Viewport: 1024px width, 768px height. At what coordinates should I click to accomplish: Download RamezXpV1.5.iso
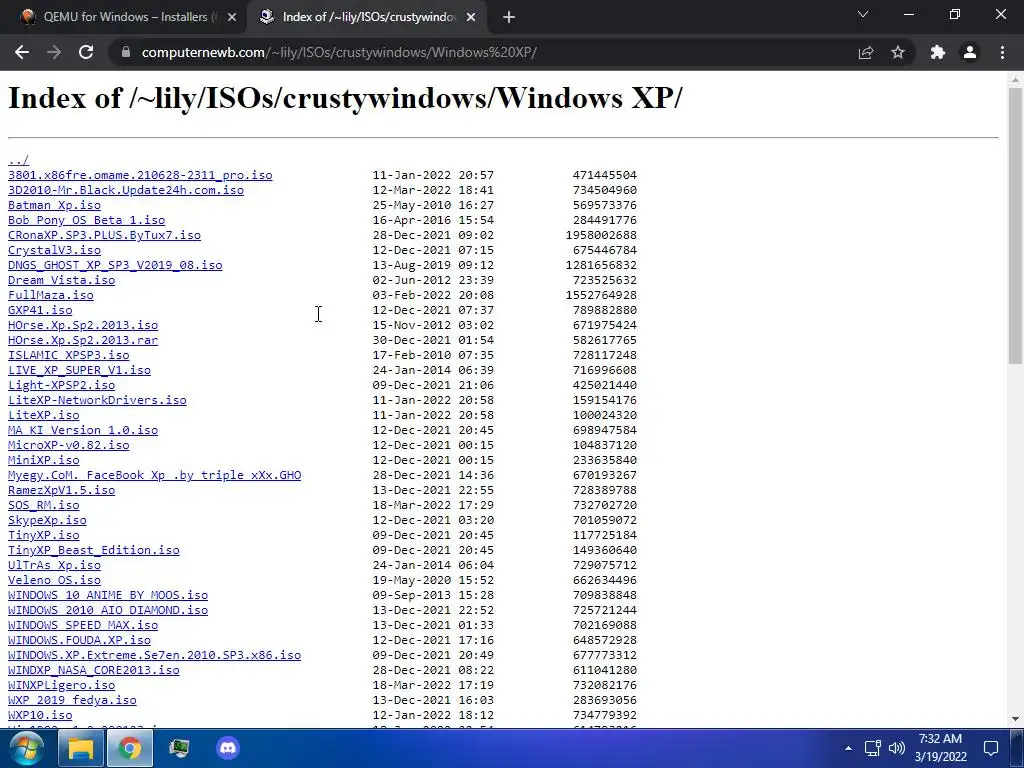tap(61, 490)
